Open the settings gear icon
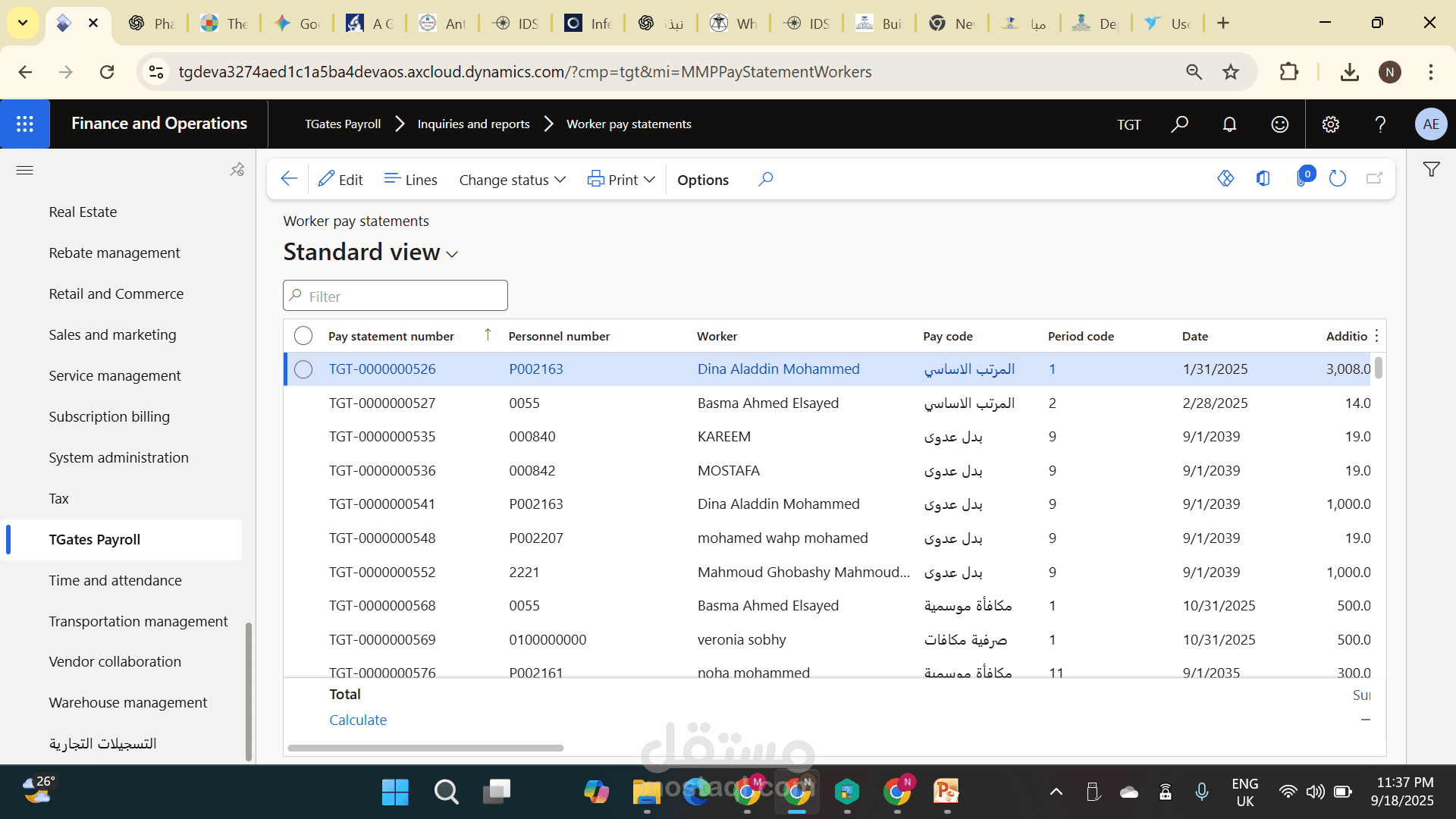The image size is (1456, 819). click(x=1330, y=124)
